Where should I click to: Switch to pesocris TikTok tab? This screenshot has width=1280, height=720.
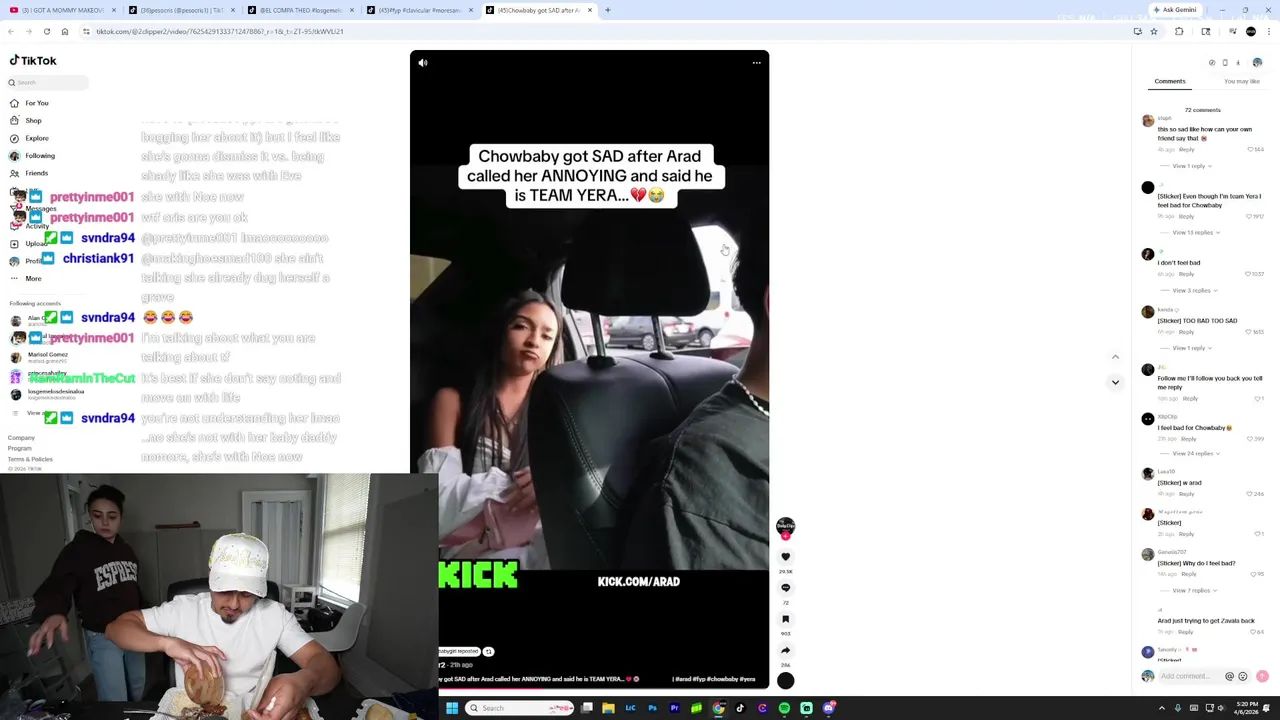180,10
